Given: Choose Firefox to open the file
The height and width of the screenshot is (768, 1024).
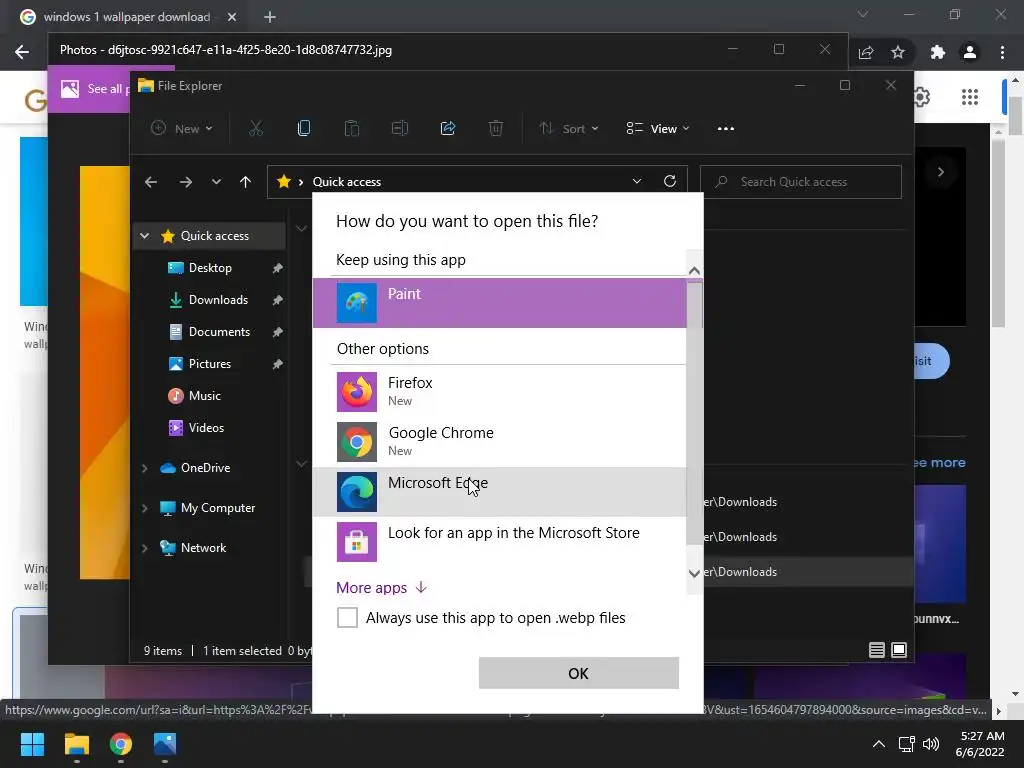Looking at the screenshot, I should (x=500, y=392).
